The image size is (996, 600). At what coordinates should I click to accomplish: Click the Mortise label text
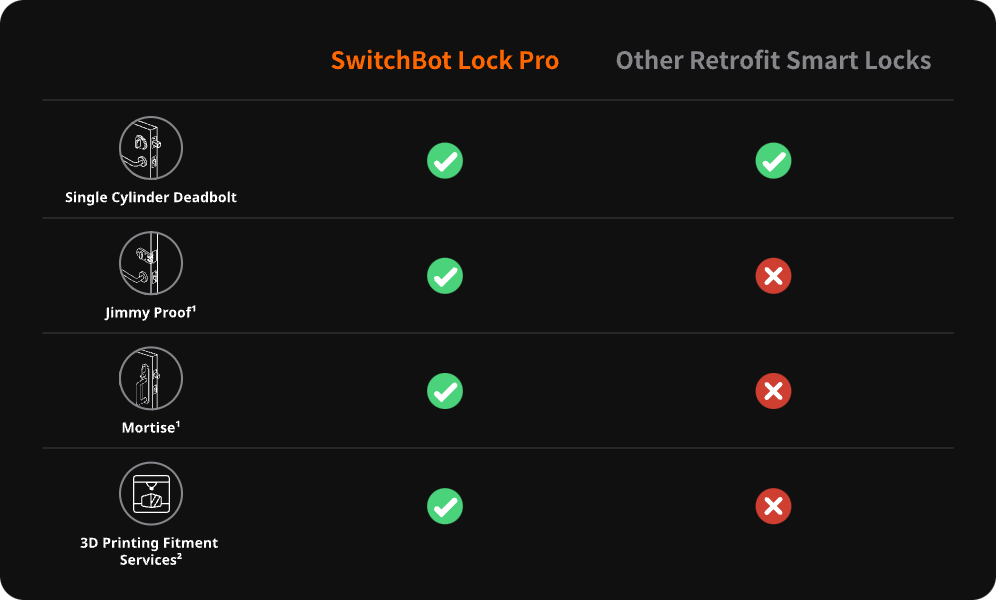147,428
